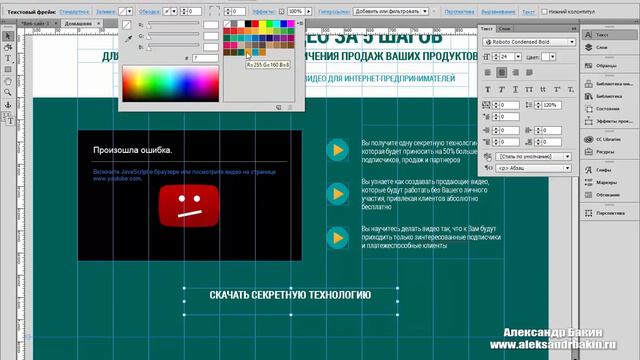Open the color picker panel menu
Viewport: 640px width, 360px height.
(x=300, y=24)
